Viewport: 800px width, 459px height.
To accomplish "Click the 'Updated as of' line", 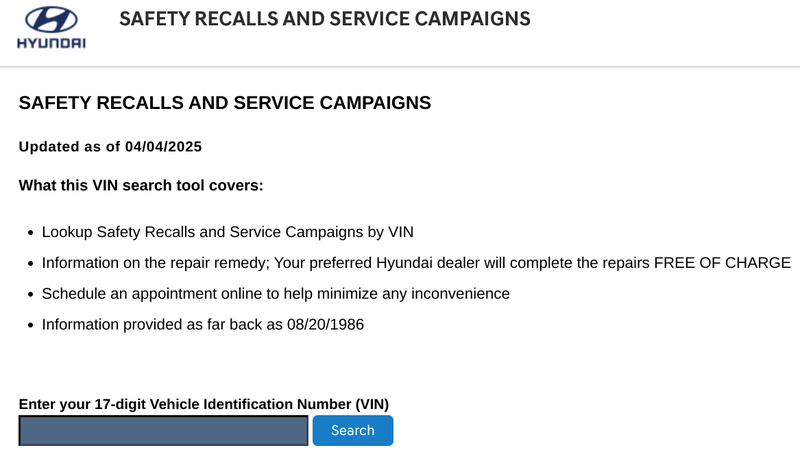I will tap(110, 147).
